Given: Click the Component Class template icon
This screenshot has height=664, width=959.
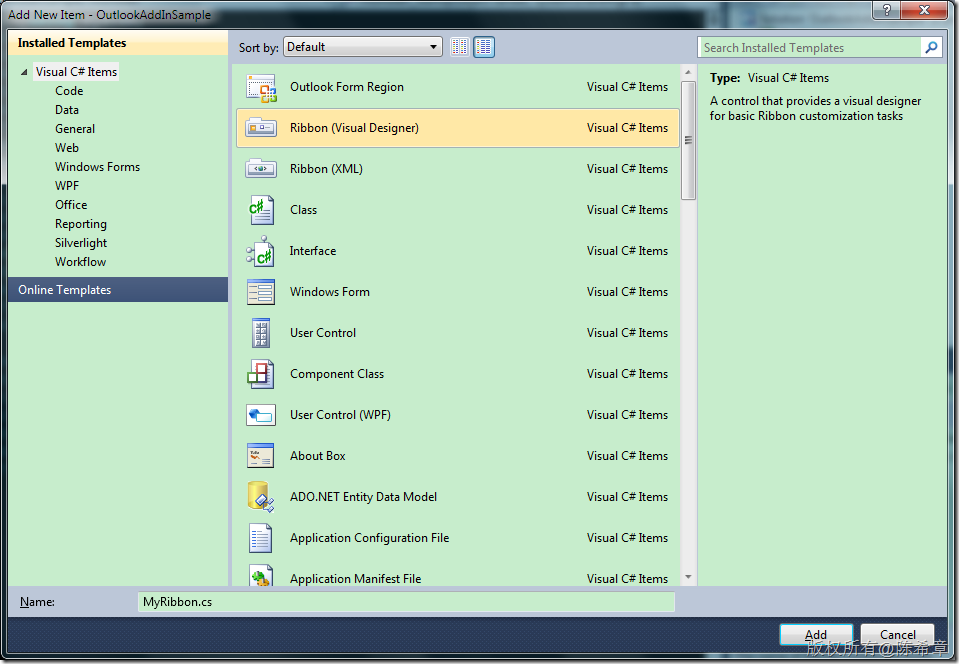Looking at the screenshot, I should pos(261,374).
